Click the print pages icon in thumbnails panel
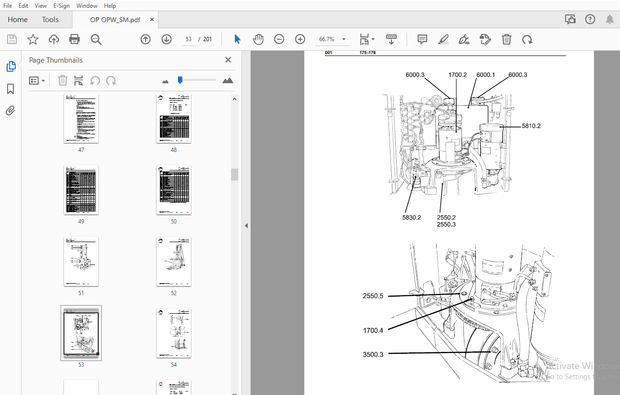 tap(78, 81)
